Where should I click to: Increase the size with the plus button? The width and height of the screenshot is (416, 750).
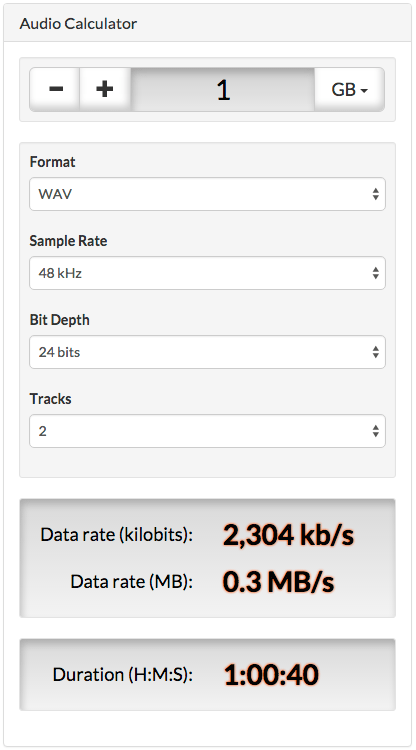click(105, 89)
